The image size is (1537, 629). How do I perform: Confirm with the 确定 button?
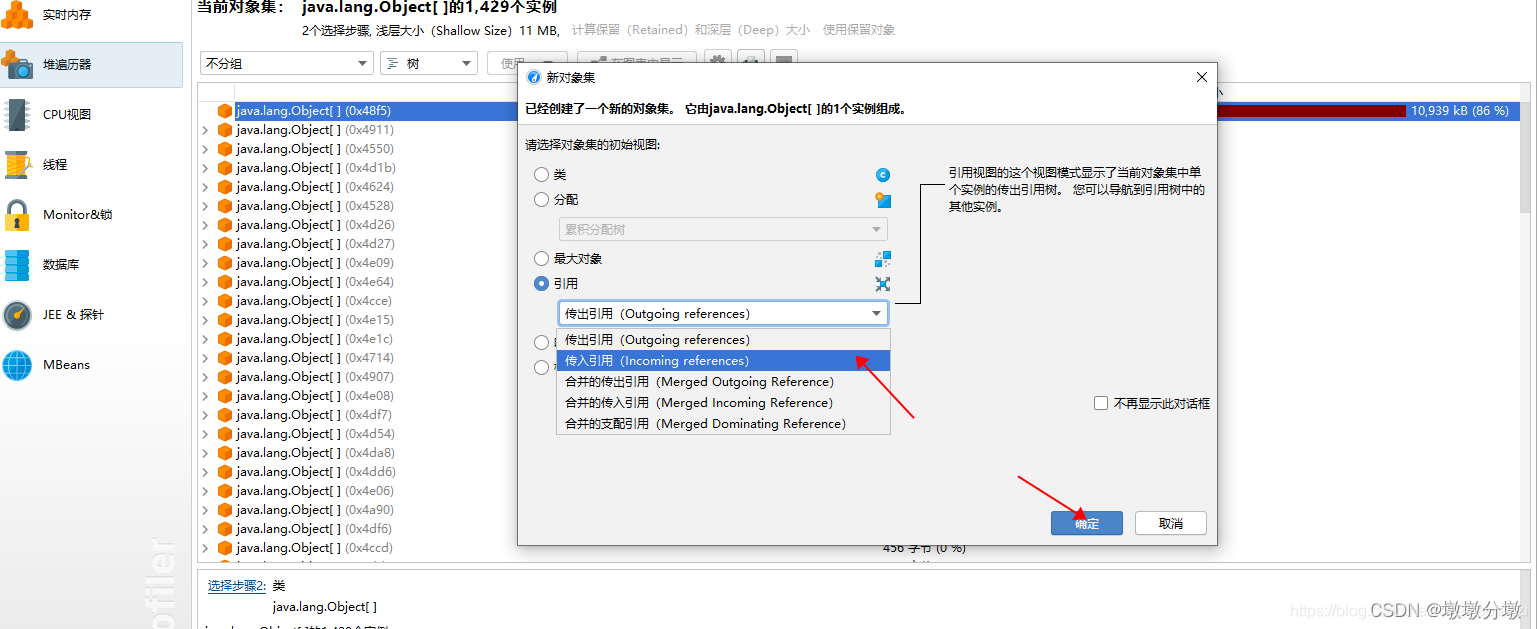pos(1087,524)
